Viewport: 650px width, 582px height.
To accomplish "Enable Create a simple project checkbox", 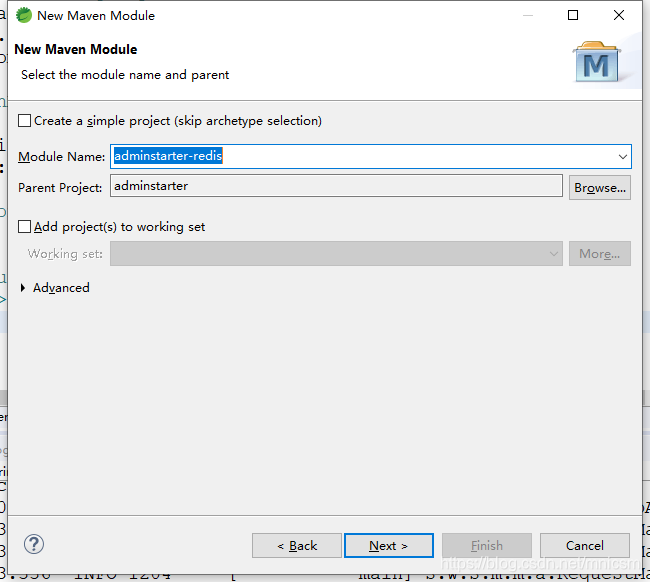I will tap(24, 121).
